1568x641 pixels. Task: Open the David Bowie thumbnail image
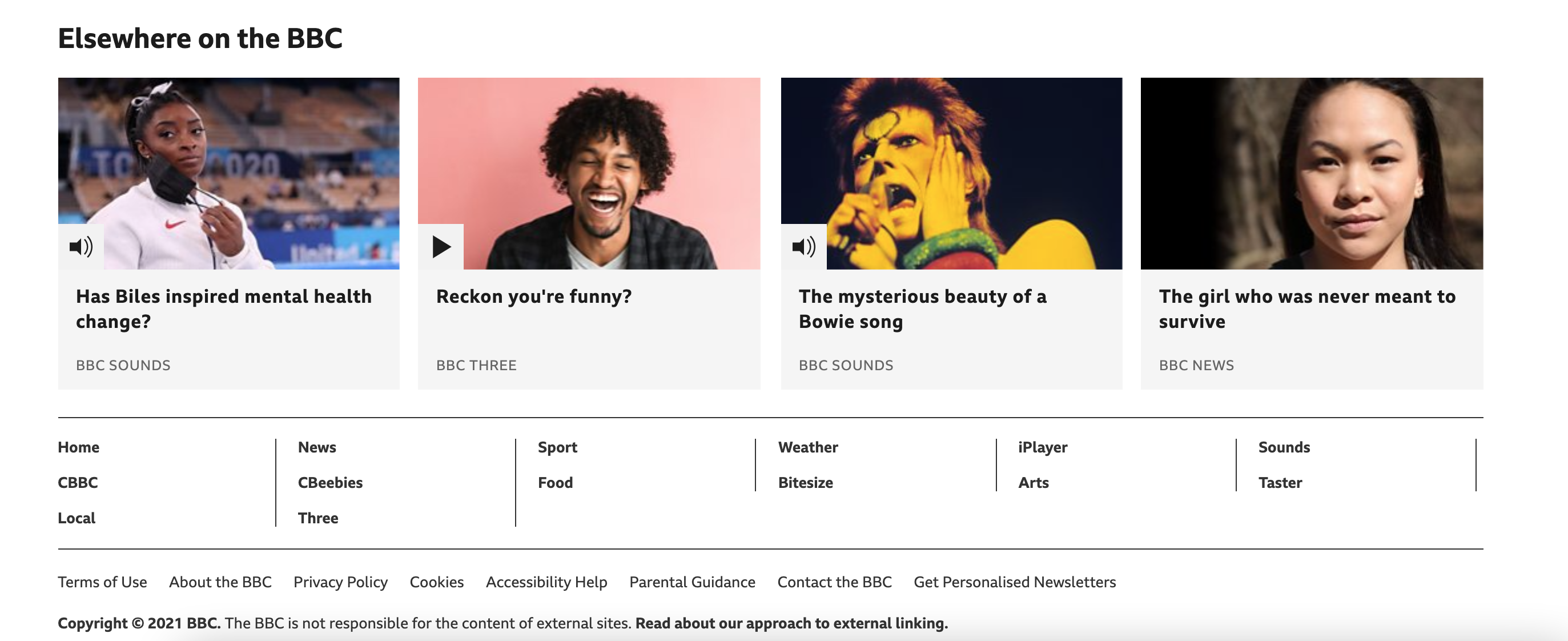coord(951,174)
